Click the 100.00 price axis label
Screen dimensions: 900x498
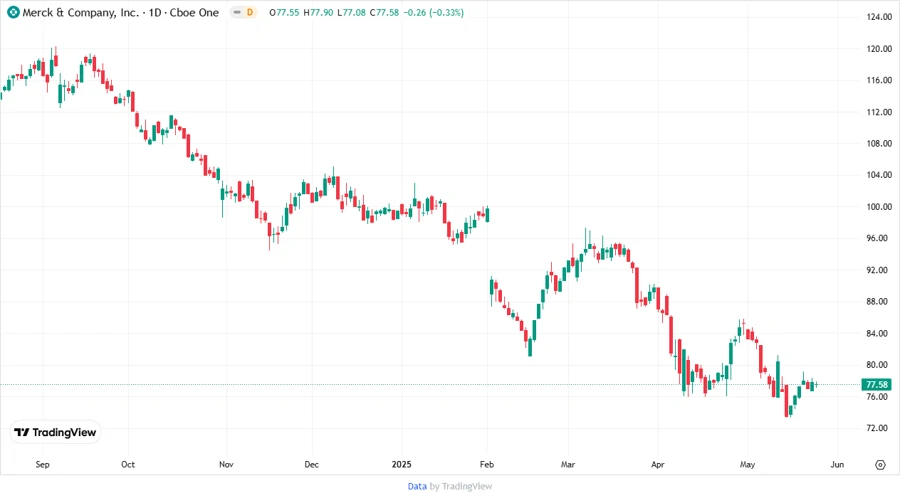(879, 207)
